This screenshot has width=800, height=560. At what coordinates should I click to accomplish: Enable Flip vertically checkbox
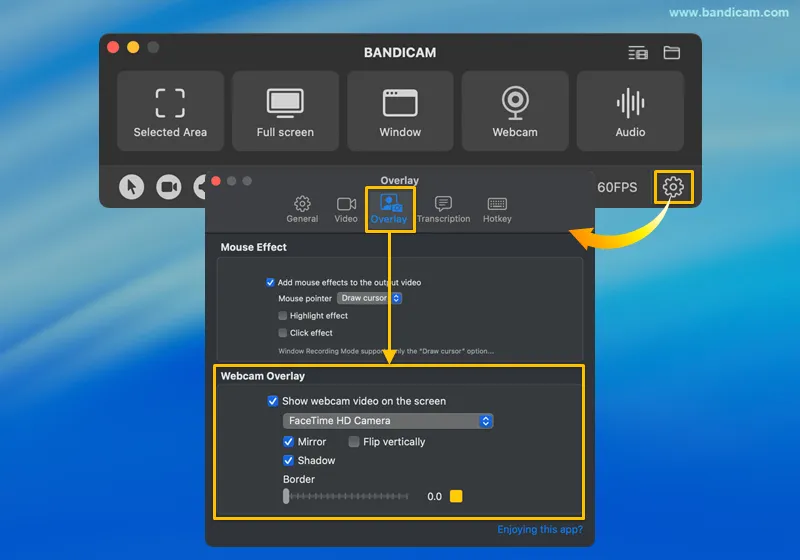(354, 442)
